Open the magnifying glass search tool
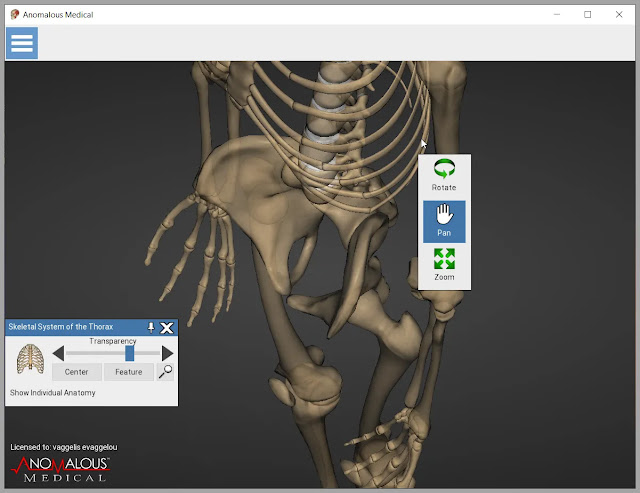The image size is (640, 493). coord(165,372)
